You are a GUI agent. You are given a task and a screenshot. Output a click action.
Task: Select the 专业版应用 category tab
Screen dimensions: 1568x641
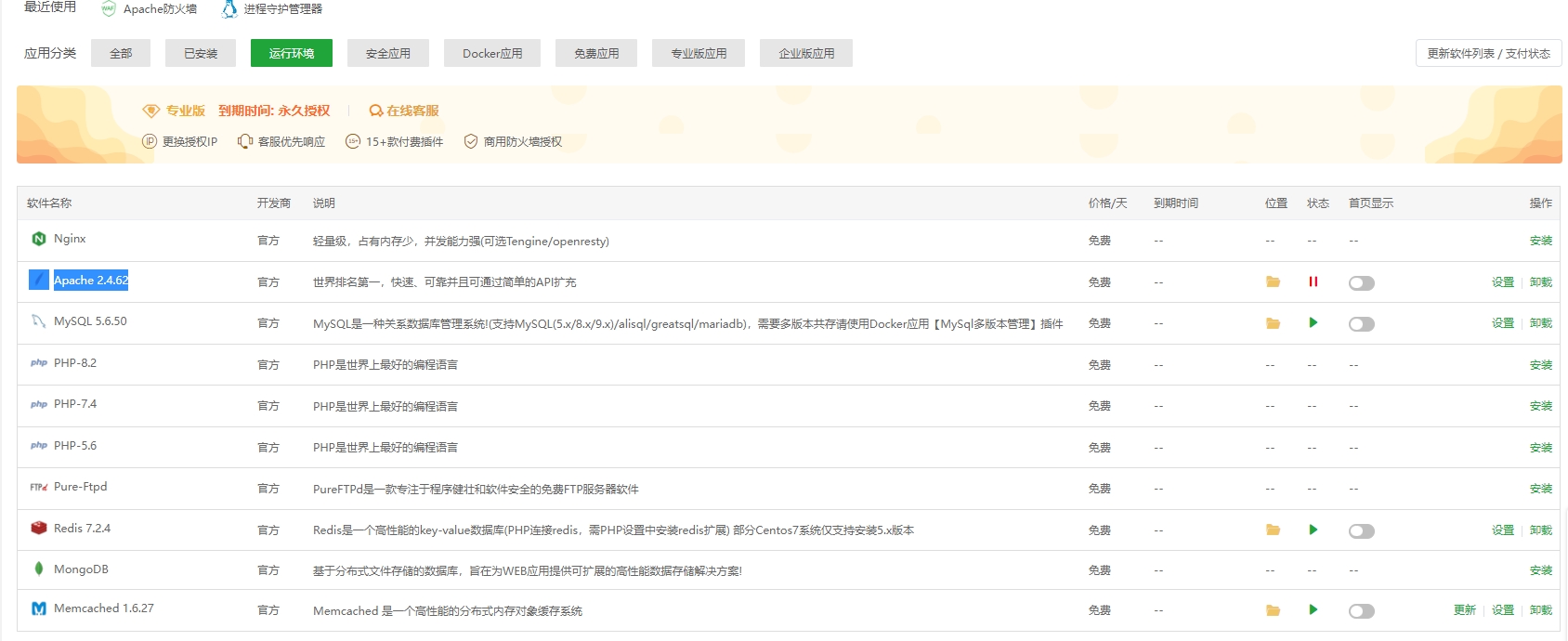point(699,53)
